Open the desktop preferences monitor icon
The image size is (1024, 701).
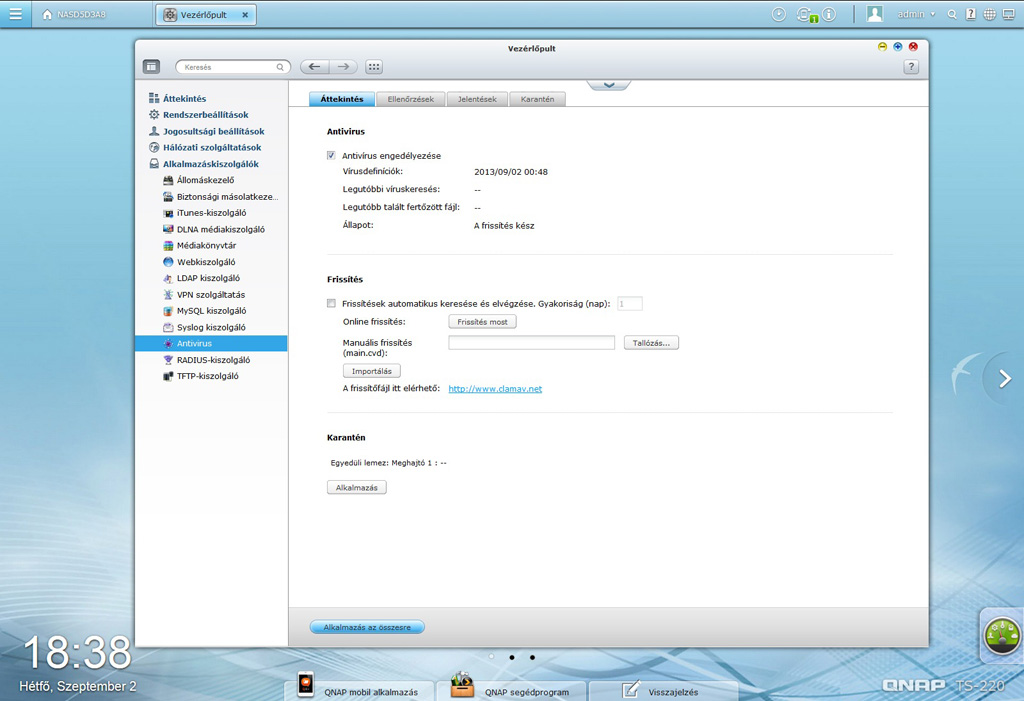[1009, 14]
